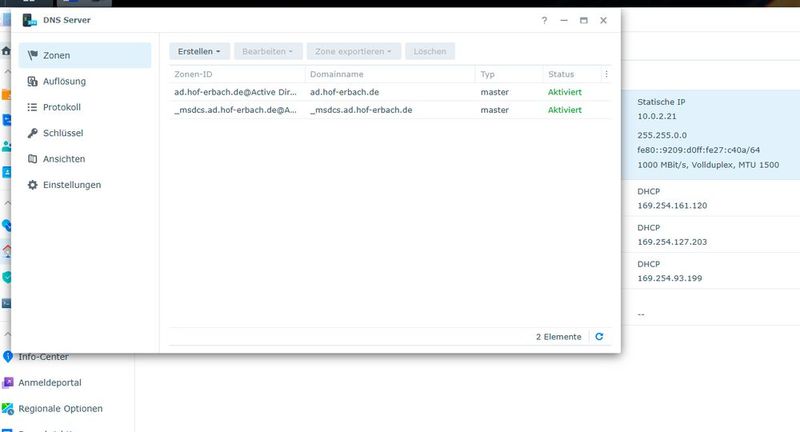Image resolution: width=800 pixels, height=432 pixels.
Task: Select the _msdcs.ad.hof-erbach.de@A... zone ID
Action: click(235, 110)
